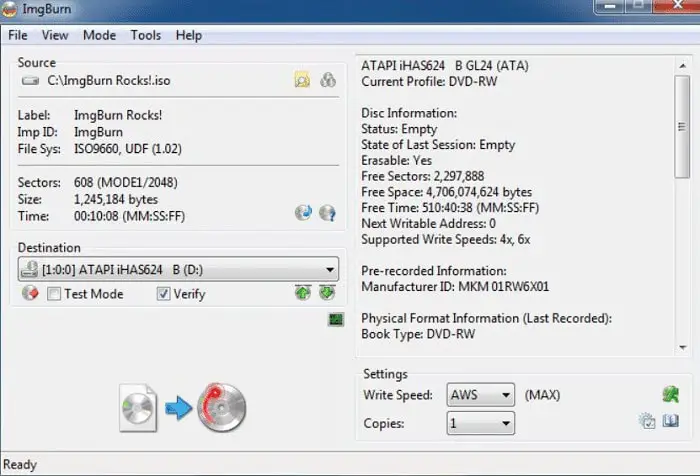Screen dimensions: 700x476
Task: Open the Mode menu
Action: pyautogui.click(x=100, y=35)
